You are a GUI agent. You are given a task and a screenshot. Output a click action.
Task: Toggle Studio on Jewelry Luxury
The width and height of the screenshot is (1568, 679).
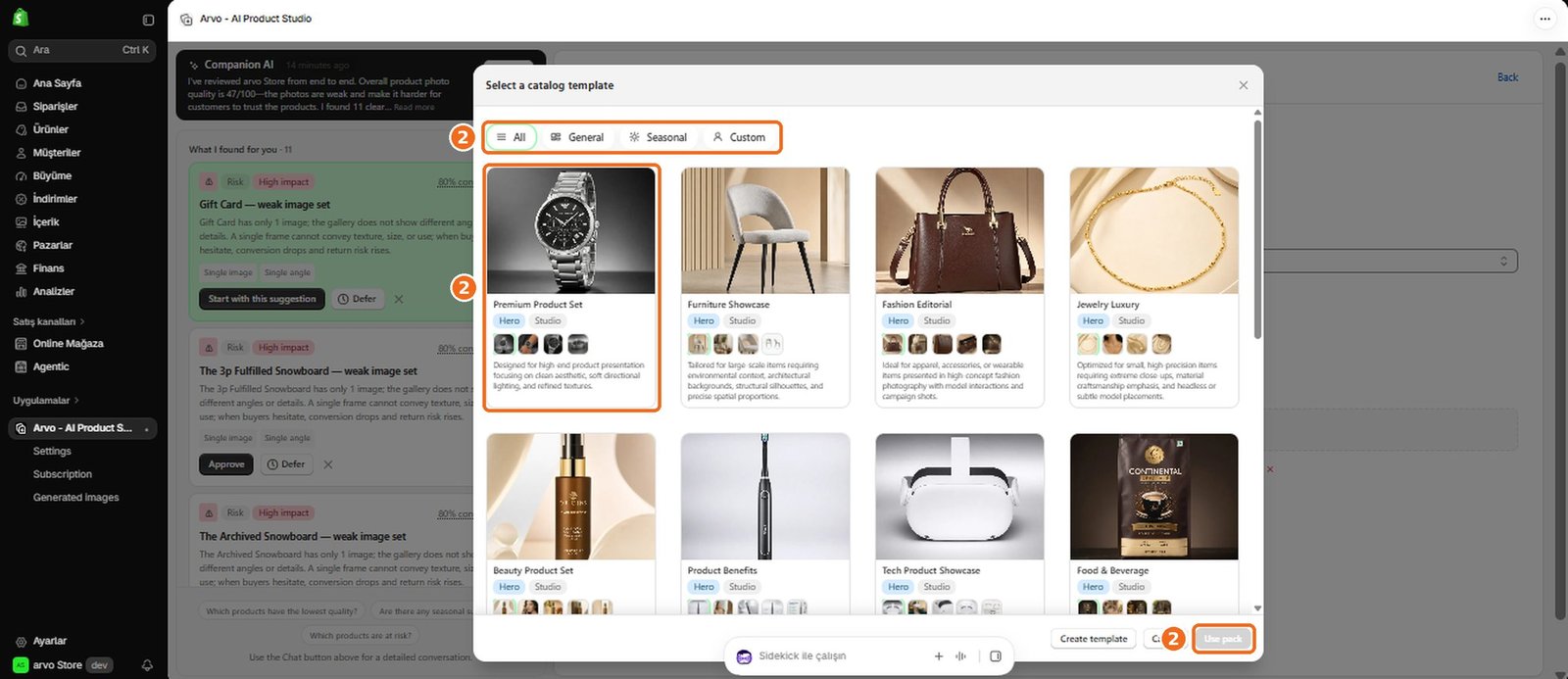(1132, 321)
